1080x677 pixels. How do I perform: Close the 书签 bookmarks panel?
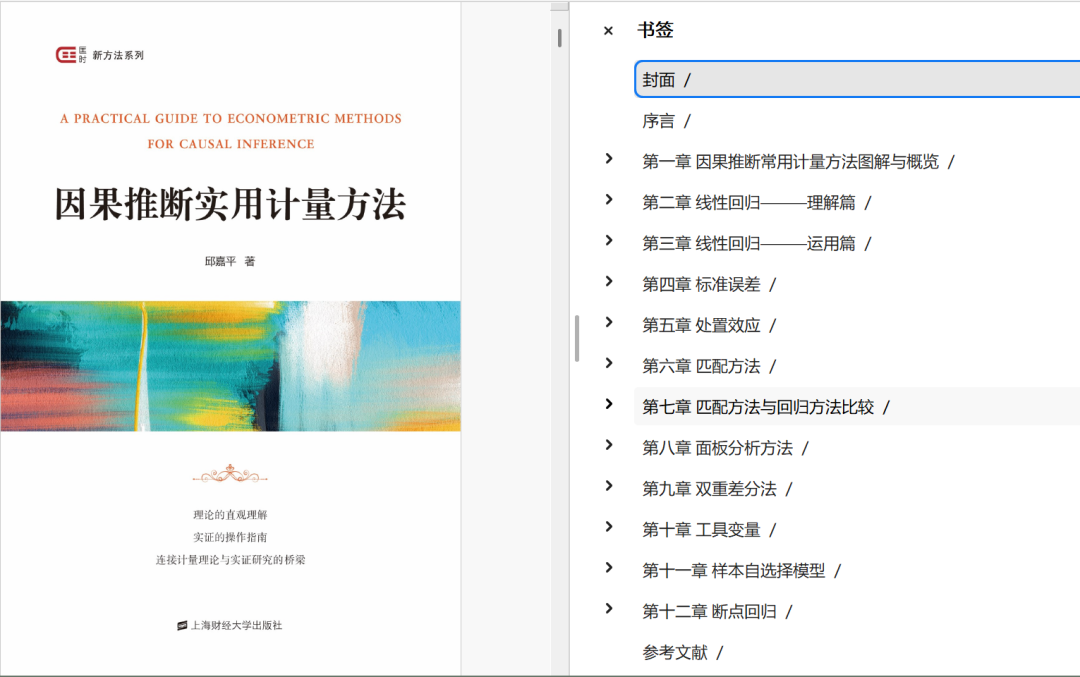point(608,31)
